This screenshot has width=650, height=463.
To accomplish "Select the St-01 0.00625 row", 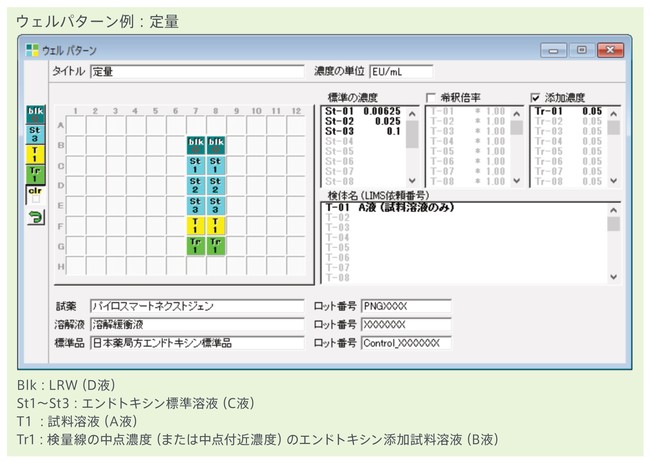I will click(363, 112).
